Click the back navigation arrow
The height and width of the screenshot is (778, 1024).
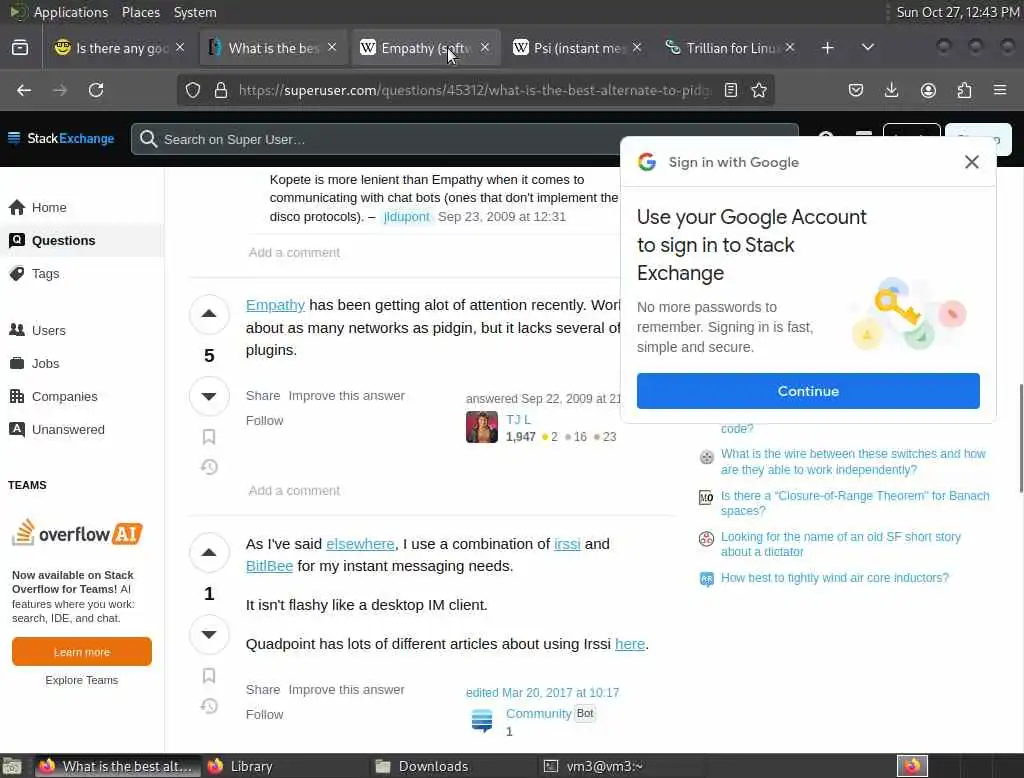[x=24, y=90]
